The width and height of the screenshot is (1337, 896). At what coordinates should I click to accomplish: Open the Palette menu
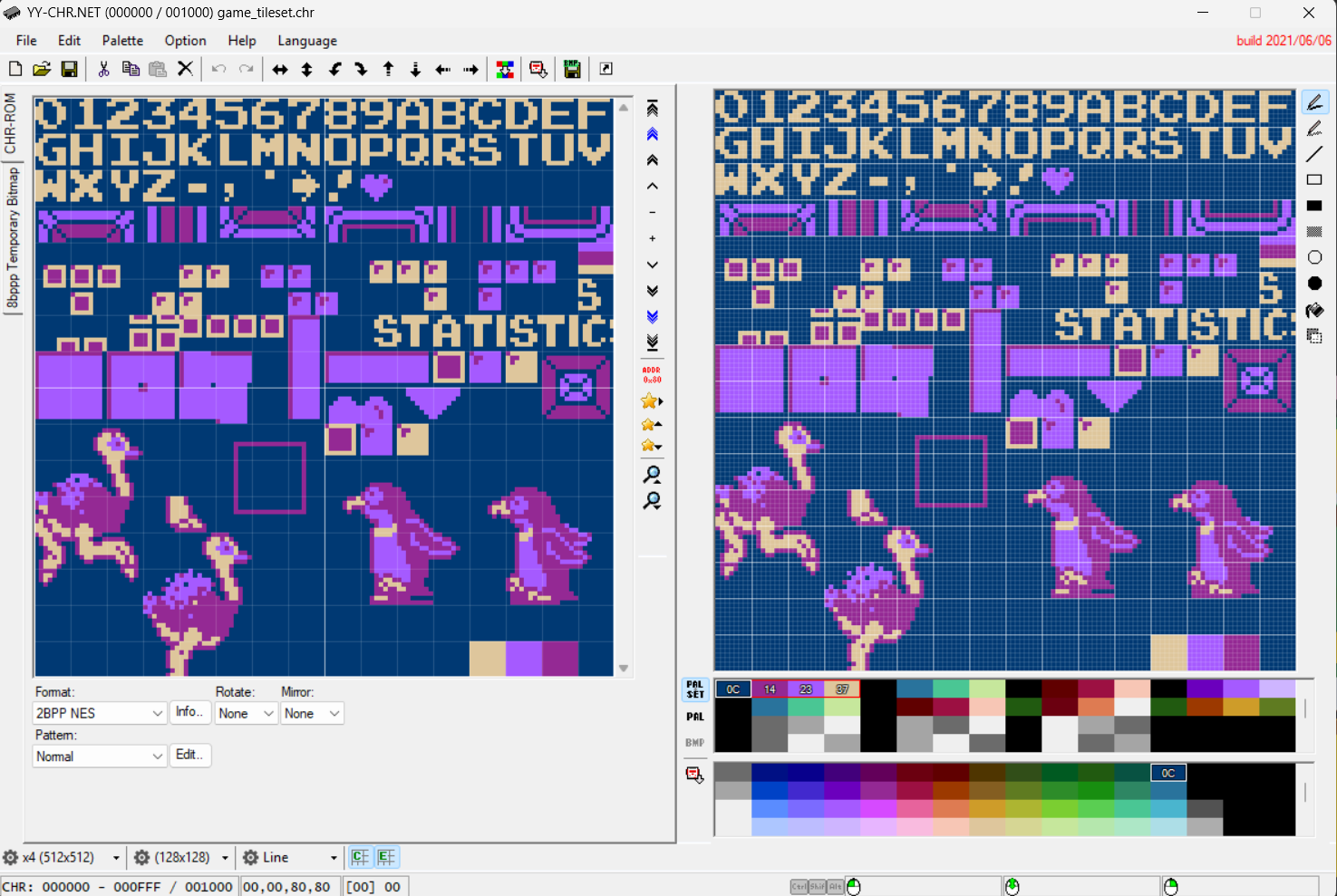(x=122, y=41)
